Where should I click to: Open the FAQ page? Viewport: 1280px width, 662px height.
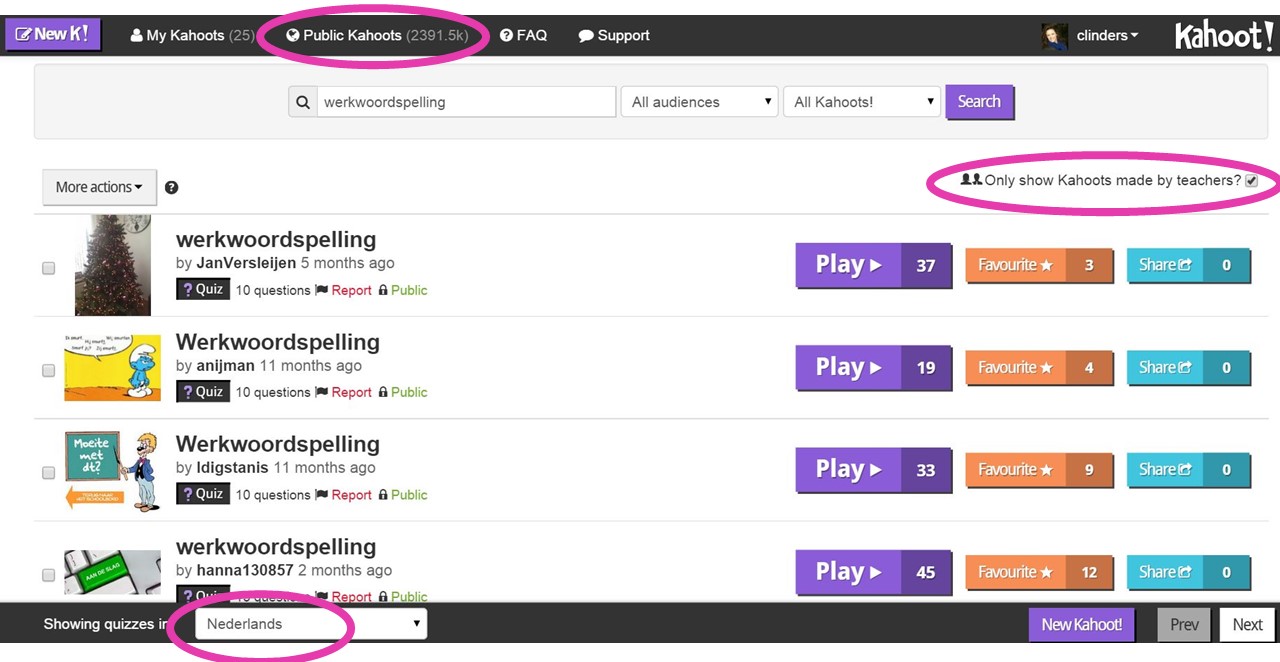tap(523, 35)
